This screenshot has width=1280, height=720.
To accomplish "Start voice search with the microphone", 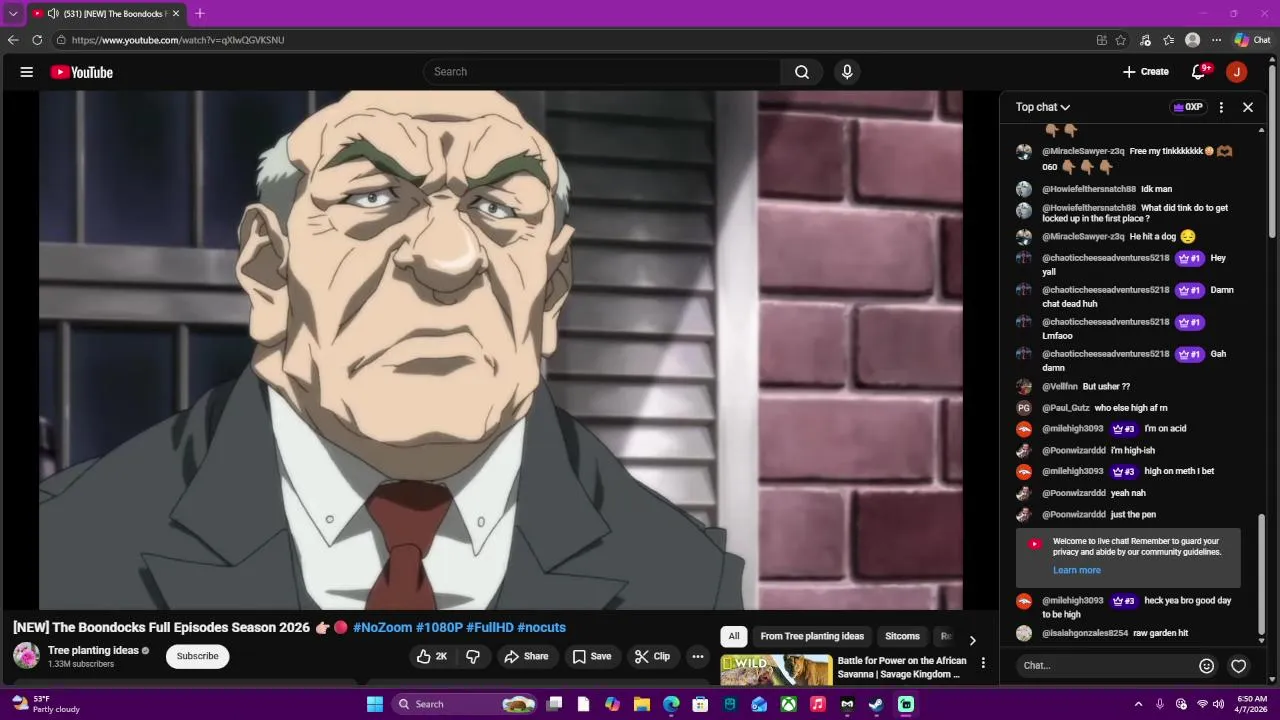I will pos(847,72).
